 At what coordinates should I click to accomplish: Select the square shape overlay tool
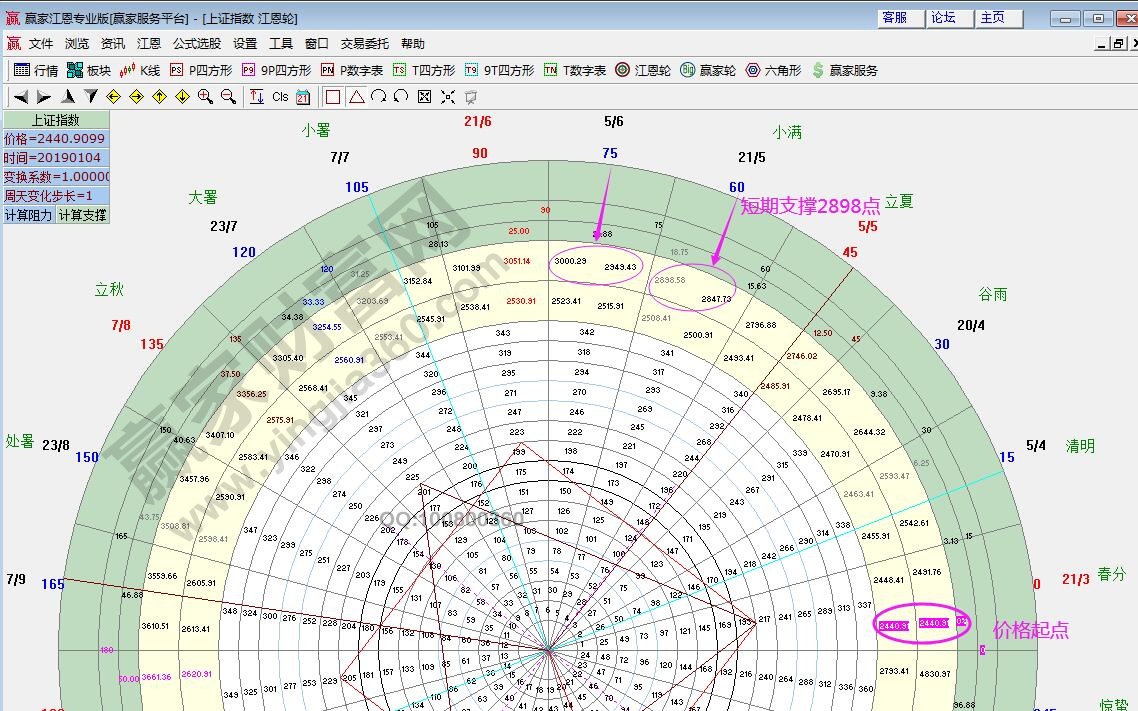[x=333, y=97]
